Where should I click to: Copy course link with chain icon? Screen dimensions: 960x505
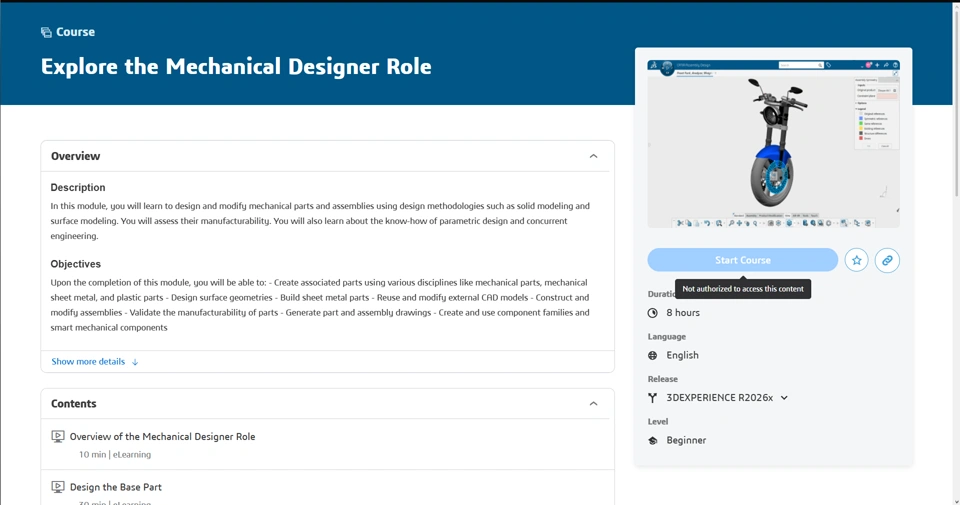[887, 260]
